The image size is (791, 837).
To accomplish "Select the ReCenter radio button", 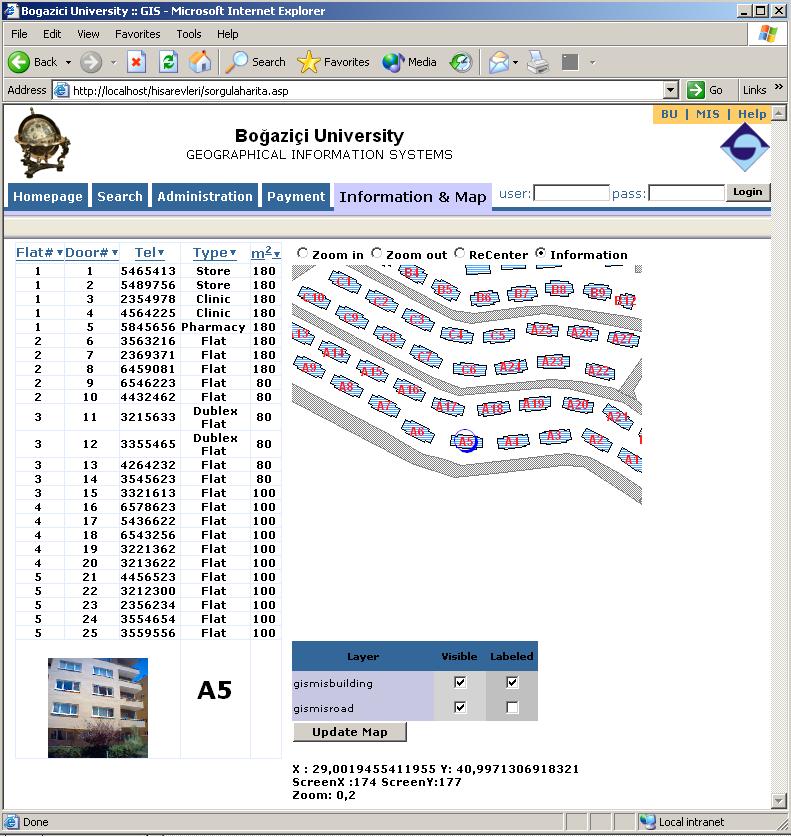I will [460, 253].
